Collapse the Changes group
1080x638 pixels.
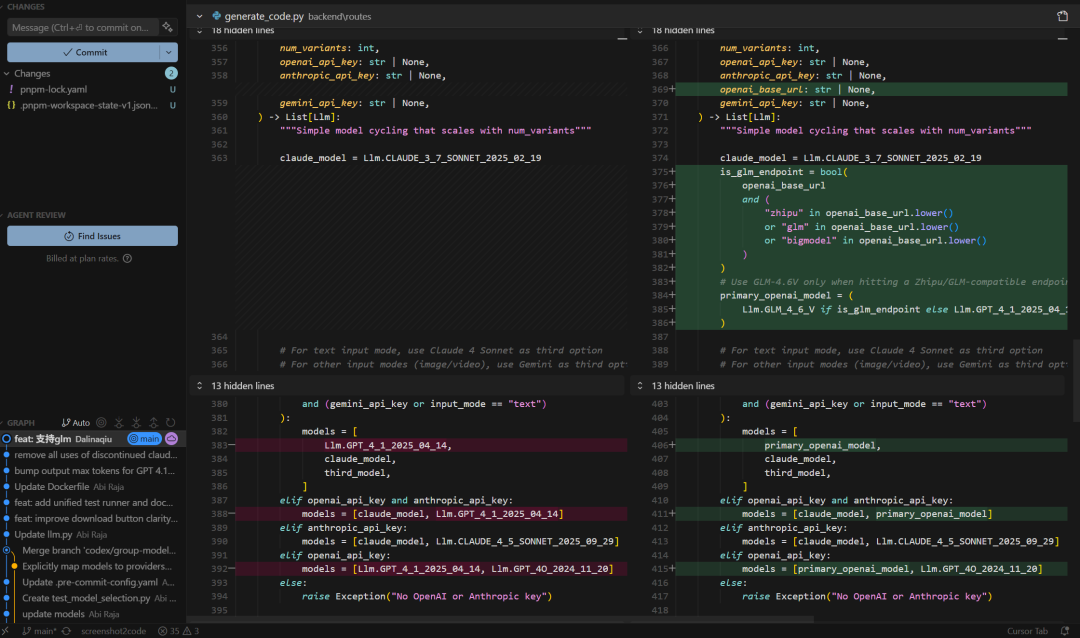point(7,74)
